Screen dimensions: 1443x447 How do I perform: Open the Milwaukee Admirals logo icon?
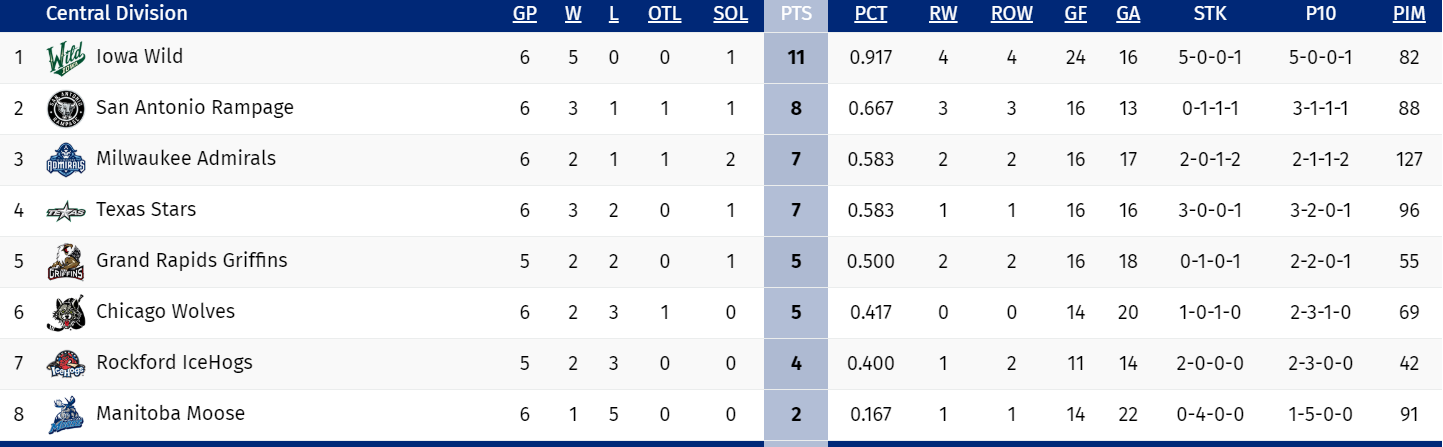60,160
